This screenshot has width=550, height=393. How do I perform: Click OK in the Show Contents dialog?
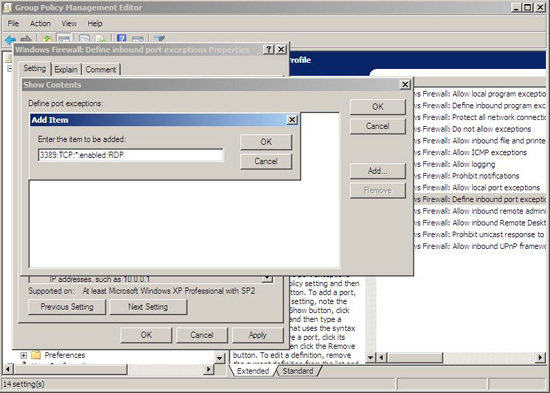point(378,107)
